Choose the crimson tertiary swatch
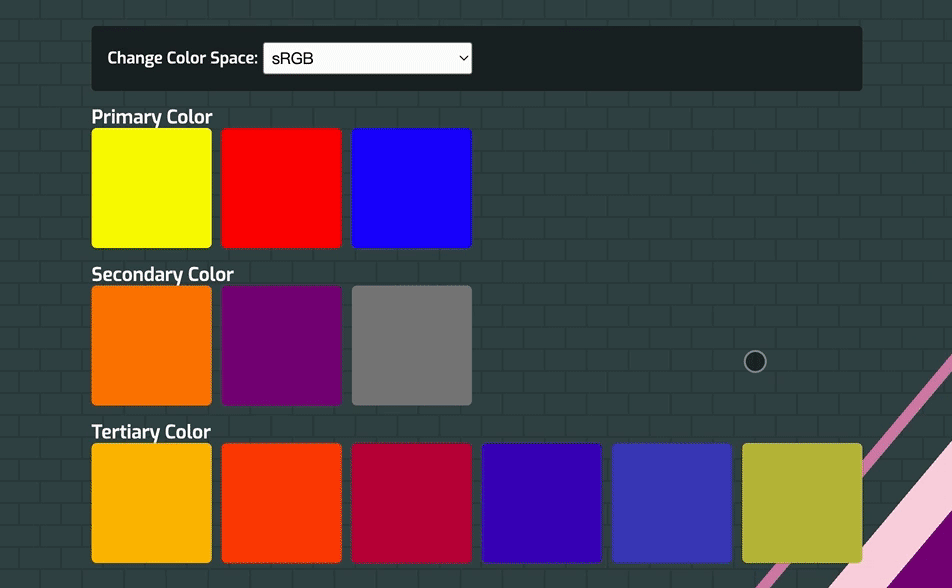Image resolution: width=952 pixels, height=588 pixels. pyautogui.click(x=412, y=503)
